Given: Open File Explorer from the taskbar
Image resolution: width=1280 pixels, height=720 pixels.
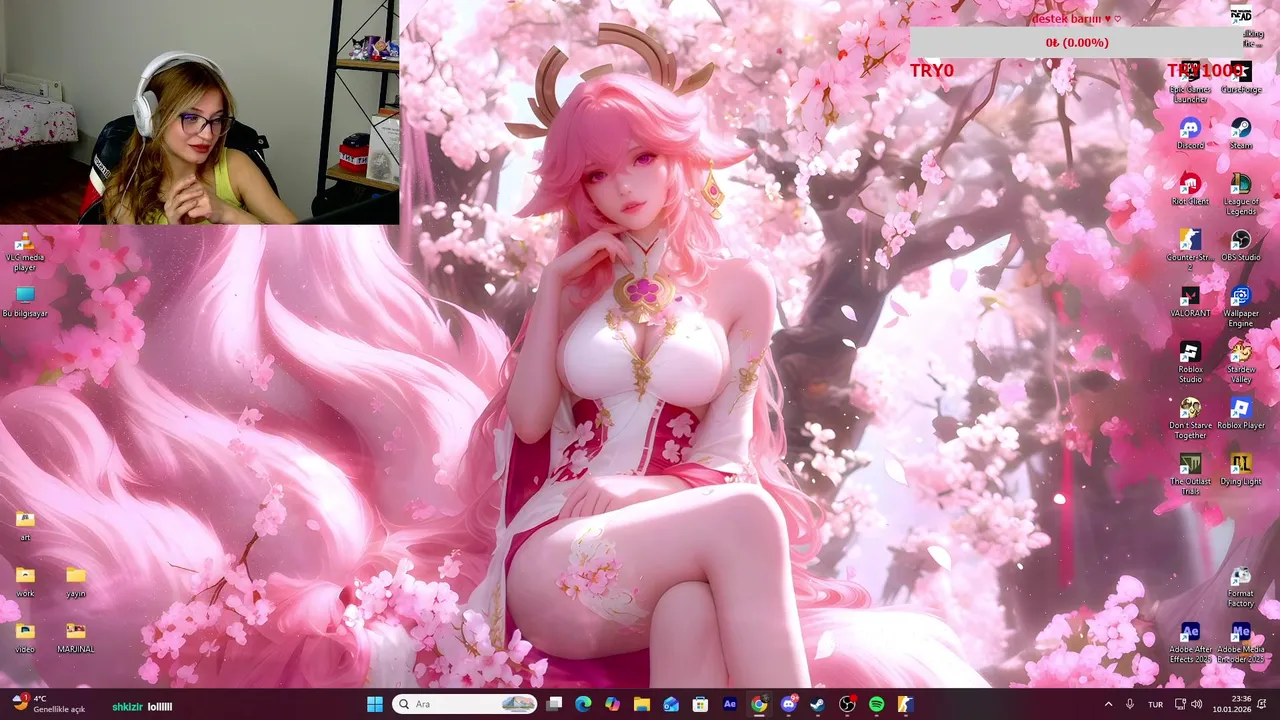Looking at the screenshot, I should coord(642,704).
